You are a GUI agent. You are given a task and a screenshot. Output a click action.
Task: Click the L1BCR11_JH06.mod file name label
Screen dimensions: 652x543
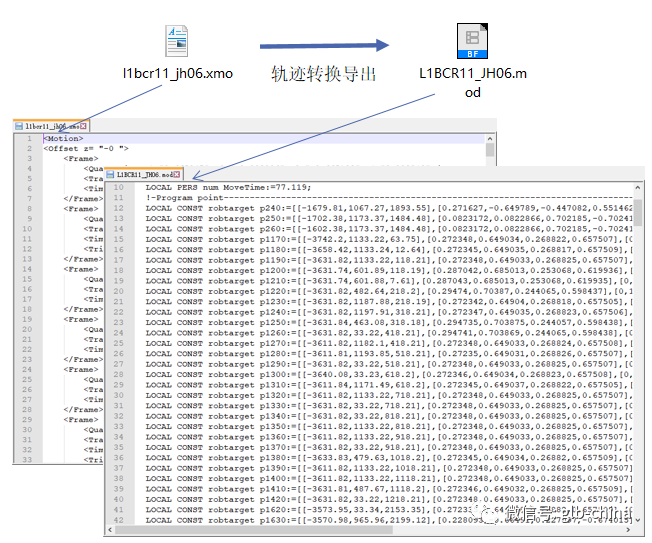[x=473, y=82]
